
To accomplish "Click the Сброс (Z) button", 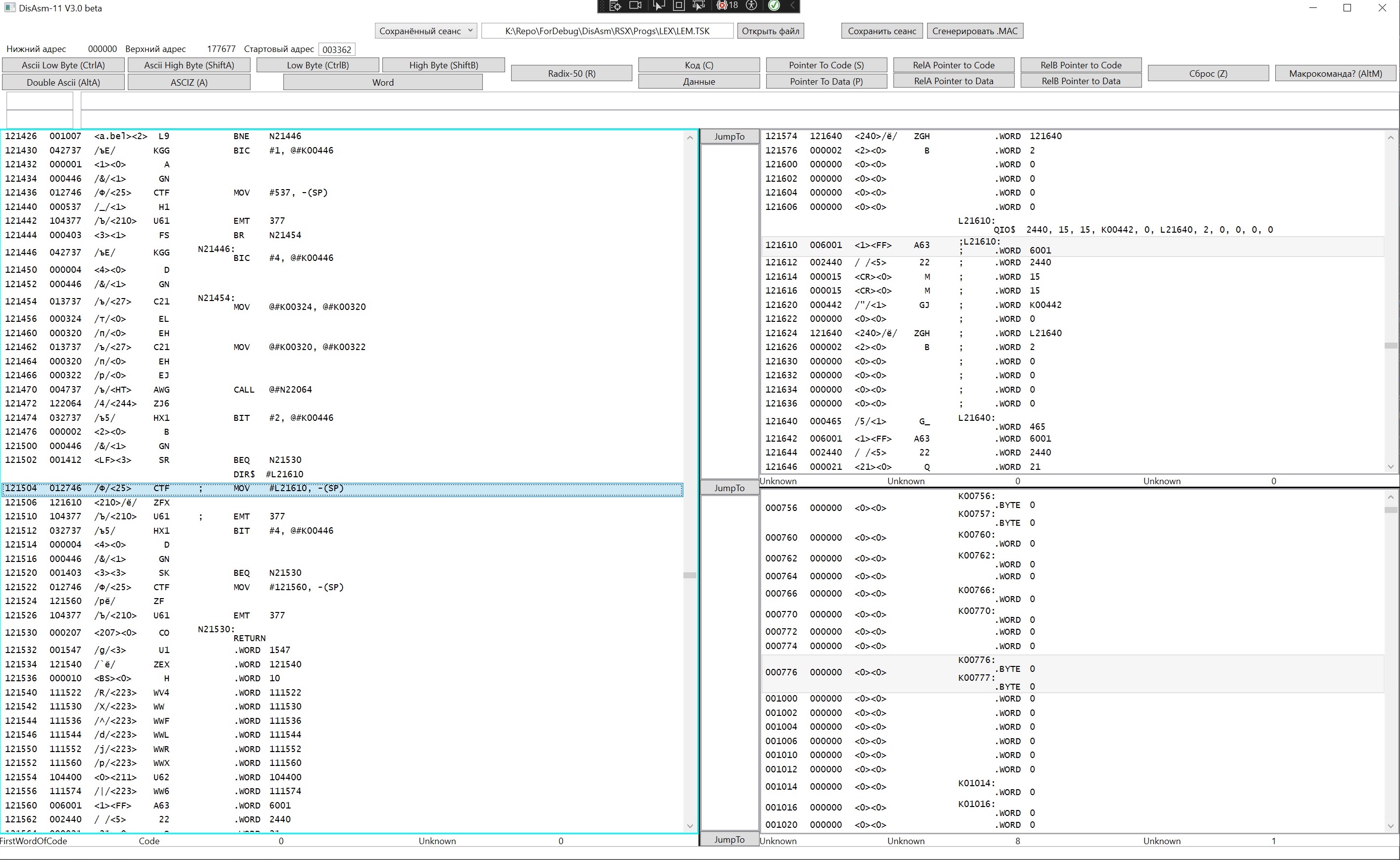I will pos(1208,73).
